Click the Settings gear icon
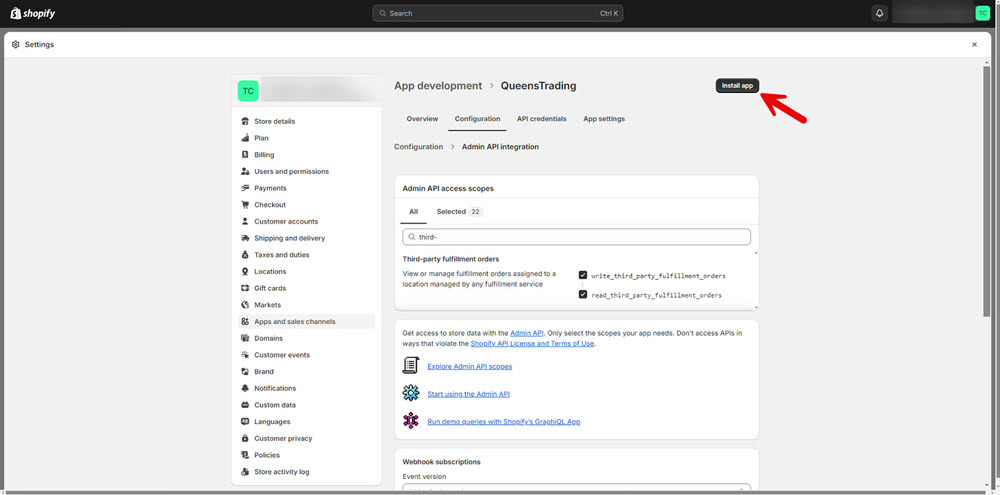This screenshot has height=495, width=1000. 16,45
